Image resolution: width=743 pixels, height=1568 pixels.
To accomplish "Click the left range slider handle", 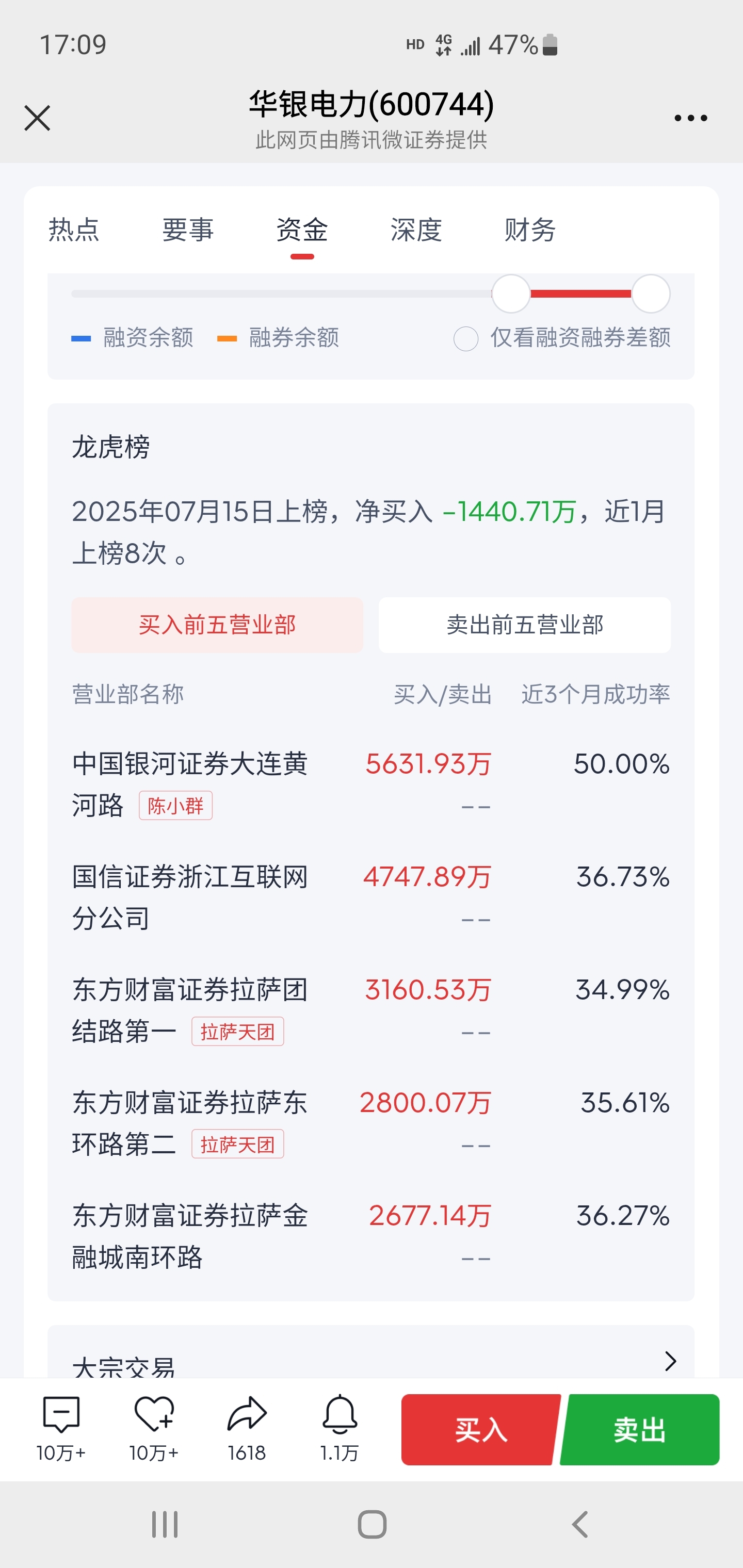I will 511,293.
